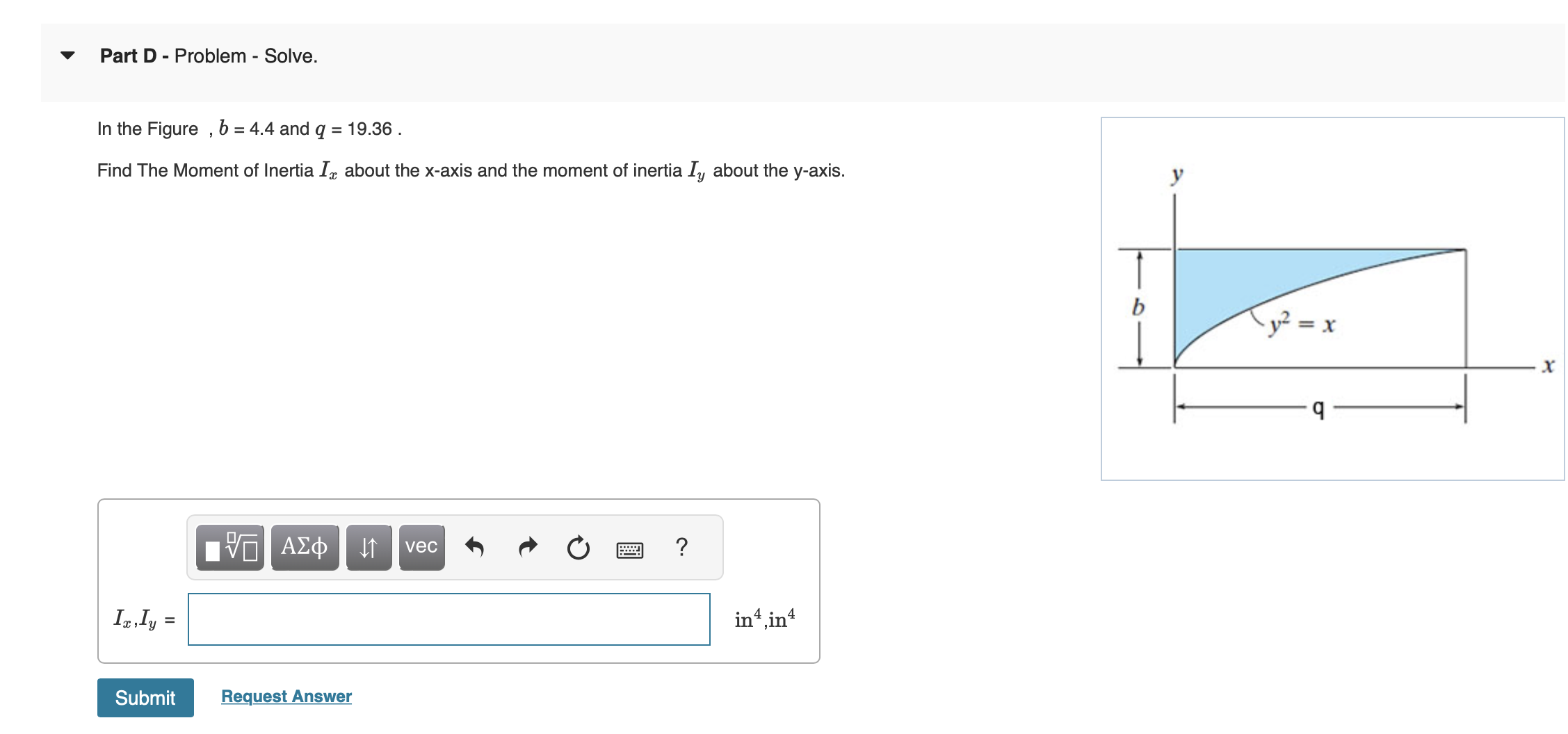Screen dimensions: 1568x734
Task: Open the Request Answer link
Action: [284, 696]
